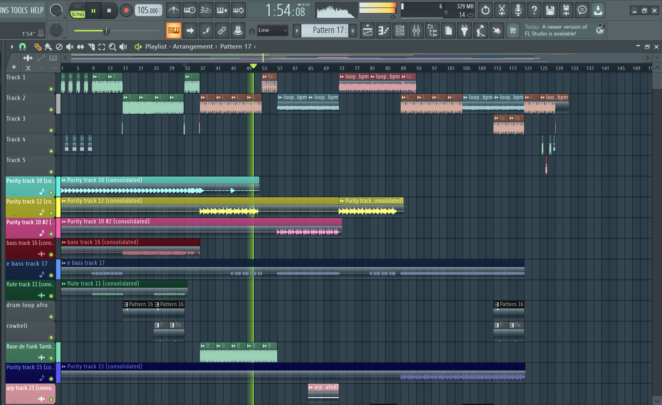Click the link chain icon in toolbar
Viewport: 662px width, 405px height.
221,30
